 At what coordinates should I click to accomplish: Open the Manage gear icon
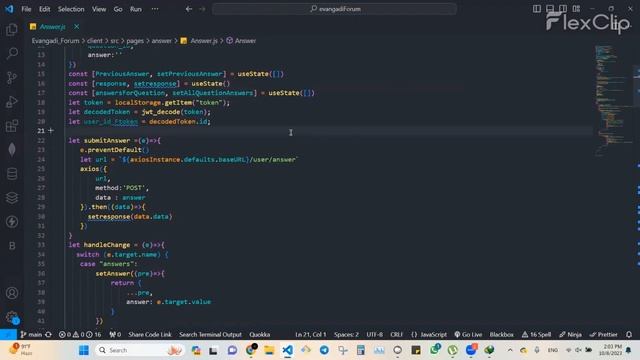[x=12, y=317]
